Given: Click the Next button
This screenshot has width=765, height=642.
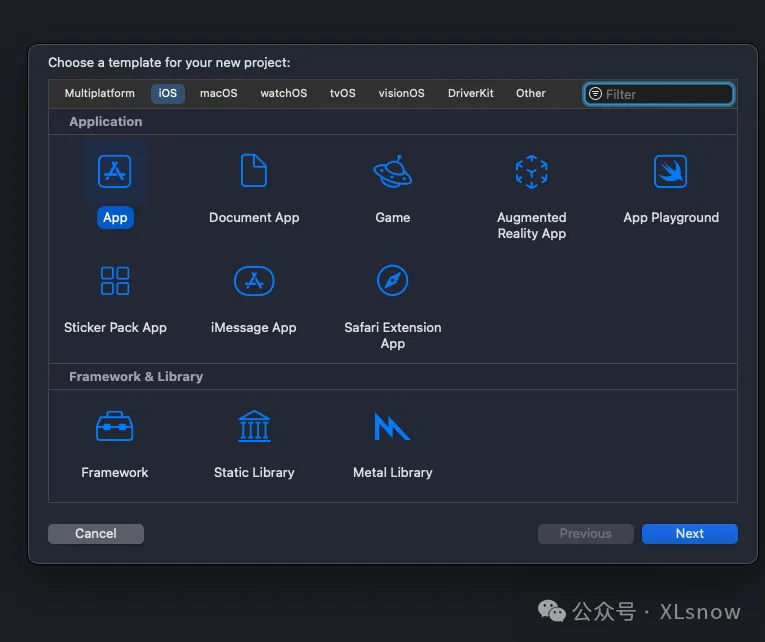Looking at the screenshot, I should [x=689, y=534].
